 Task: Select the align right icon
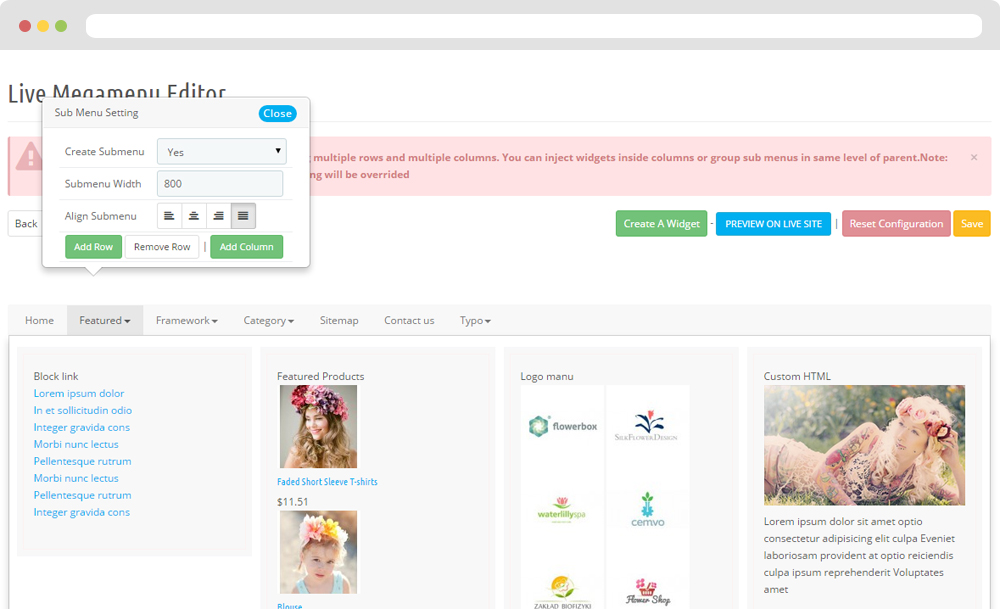click(x=219, y=216)
